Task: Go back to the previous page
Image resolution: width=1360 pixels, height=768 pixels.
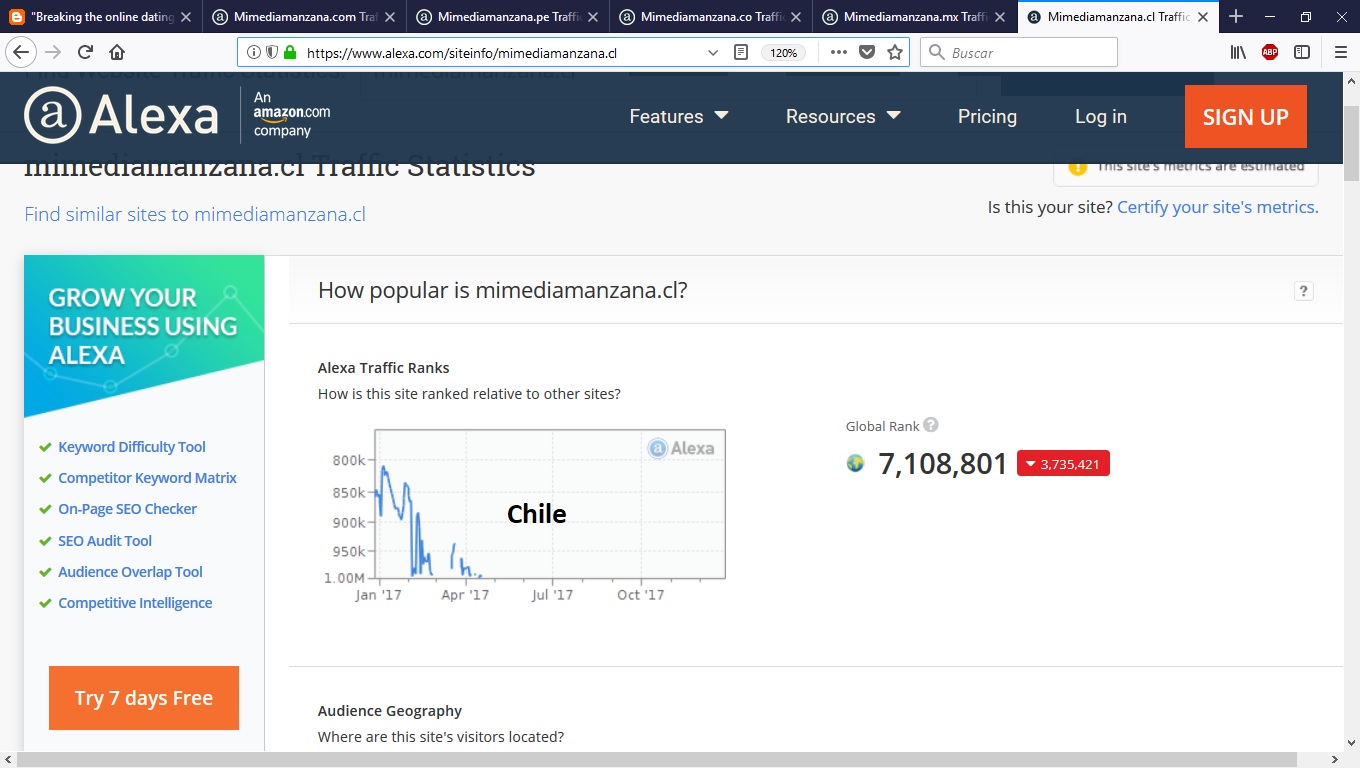Action: pyautogui.click(x=21, y=53)
